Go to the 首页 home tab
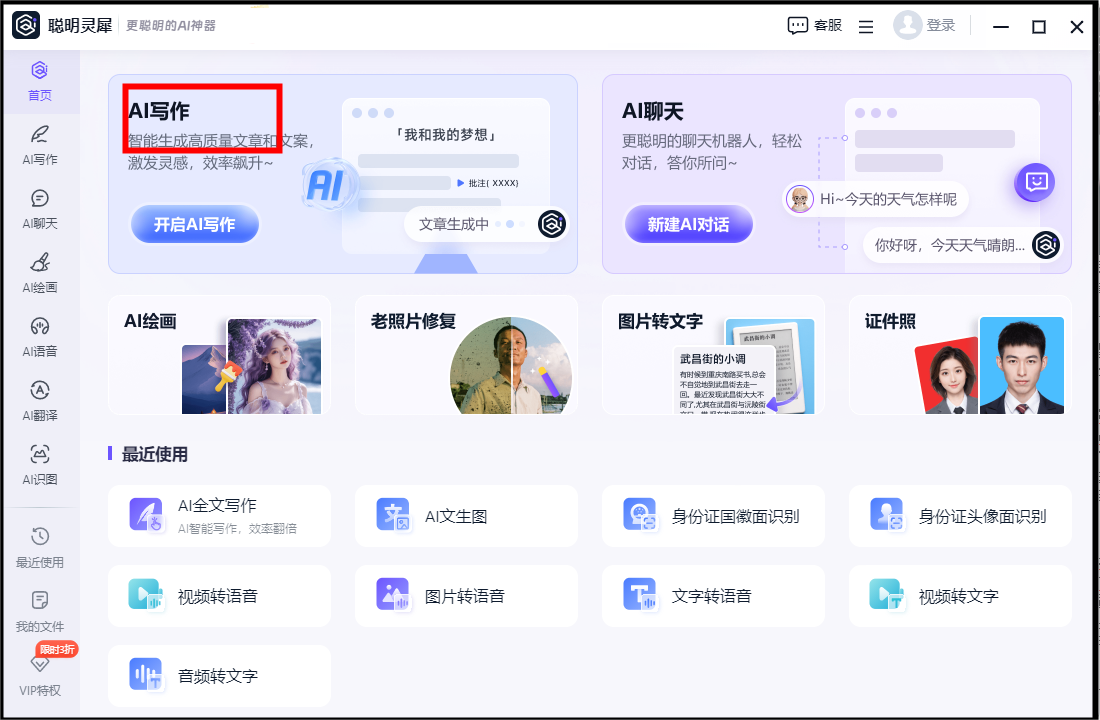Screen dimensions: 1100x720 click(x=40, y=81)
